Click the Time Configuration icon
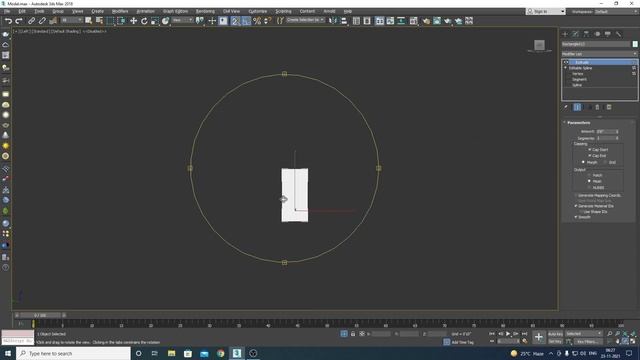640x360 pixels. point(524,341)
